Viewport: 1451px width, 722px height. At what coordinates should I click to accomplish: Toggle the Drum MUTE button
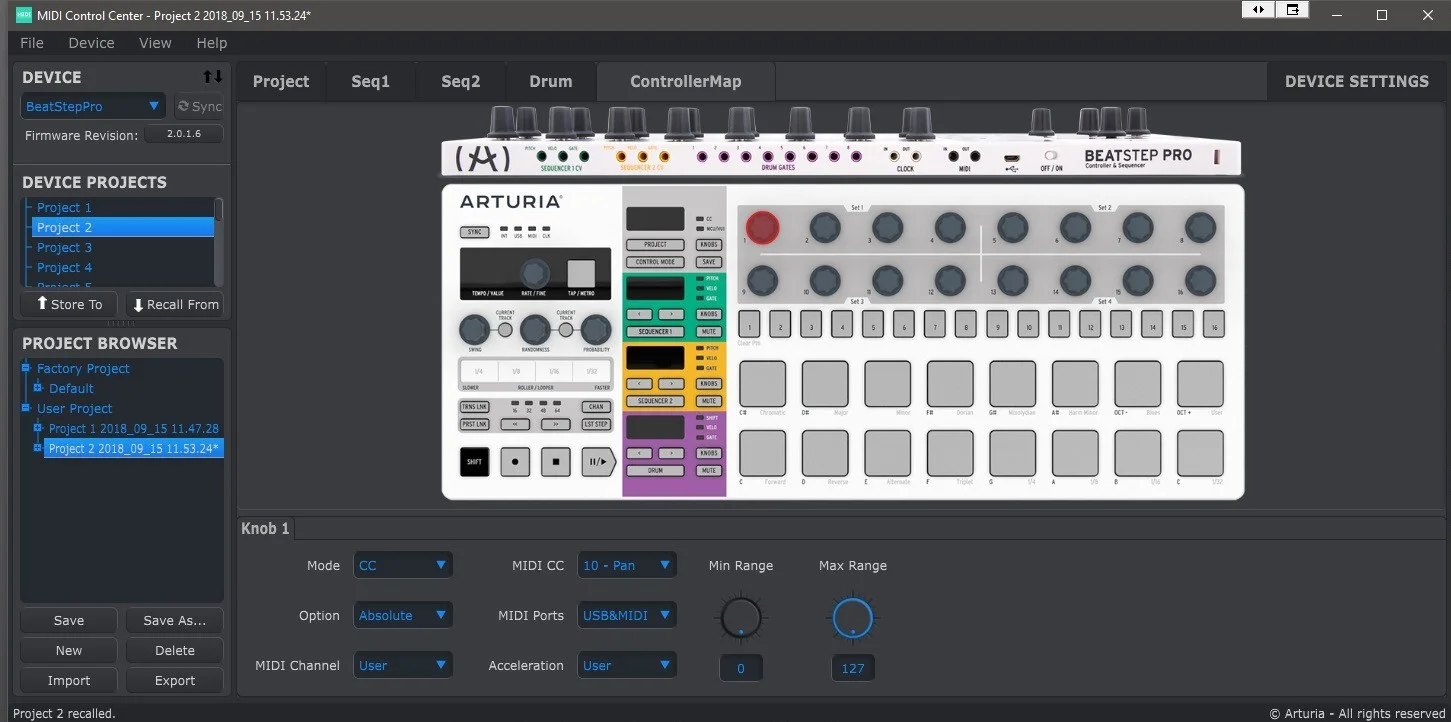point(709,470)
